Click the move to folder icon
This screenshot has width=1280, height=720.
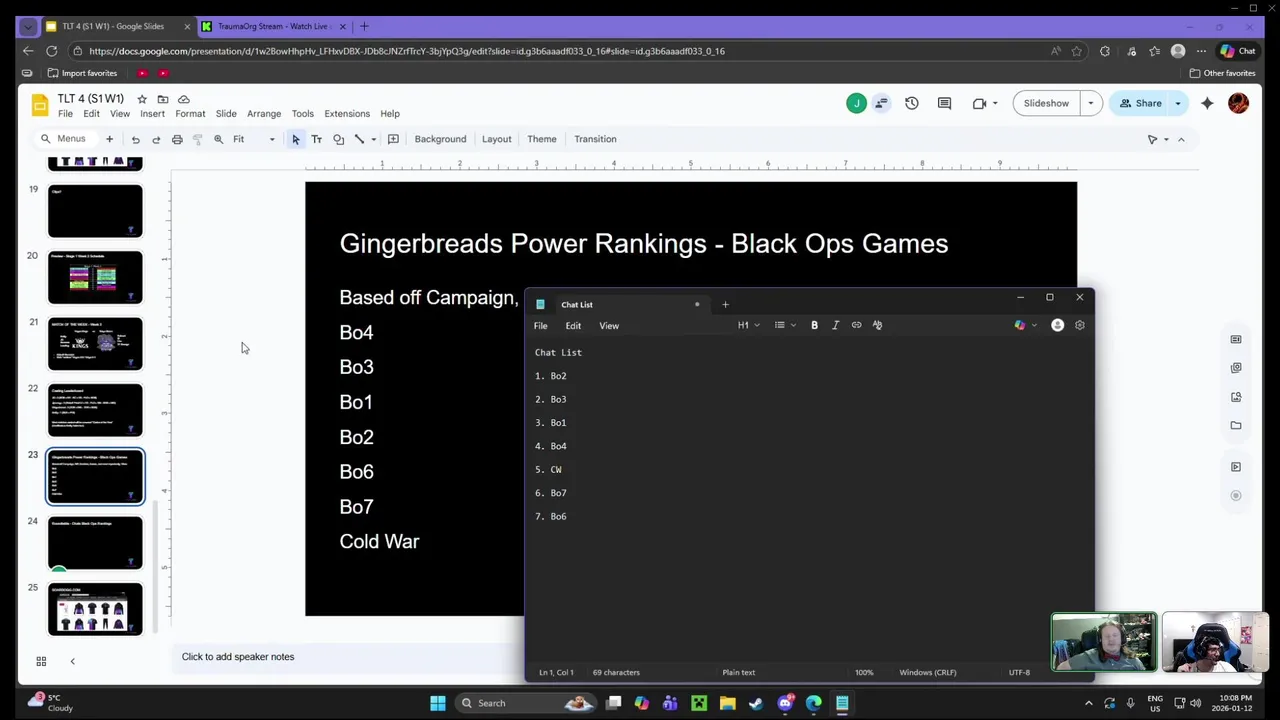[163, 99]
